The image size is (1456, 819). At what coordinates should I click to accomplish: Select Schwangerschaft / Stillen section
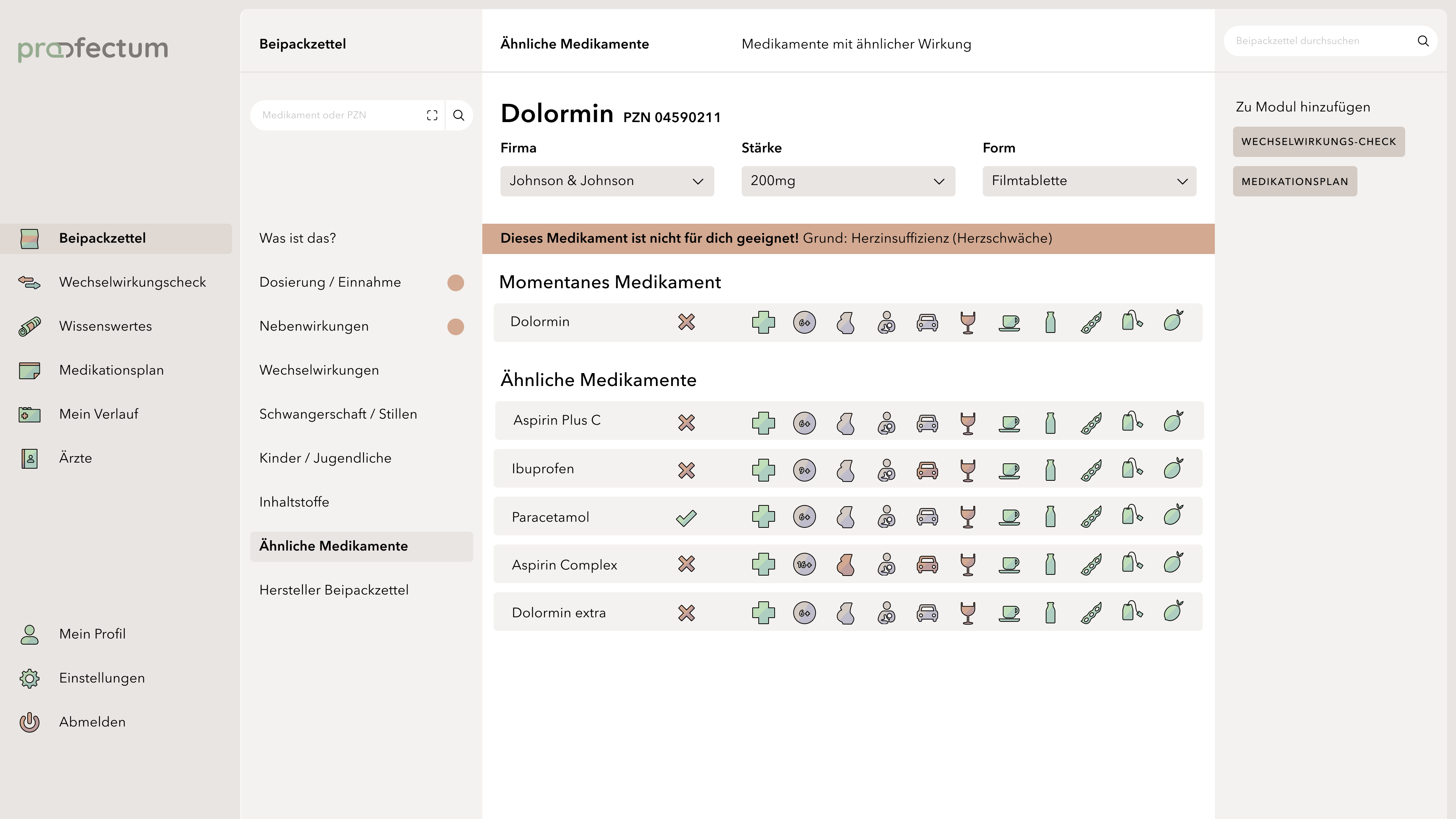point(338,414)
